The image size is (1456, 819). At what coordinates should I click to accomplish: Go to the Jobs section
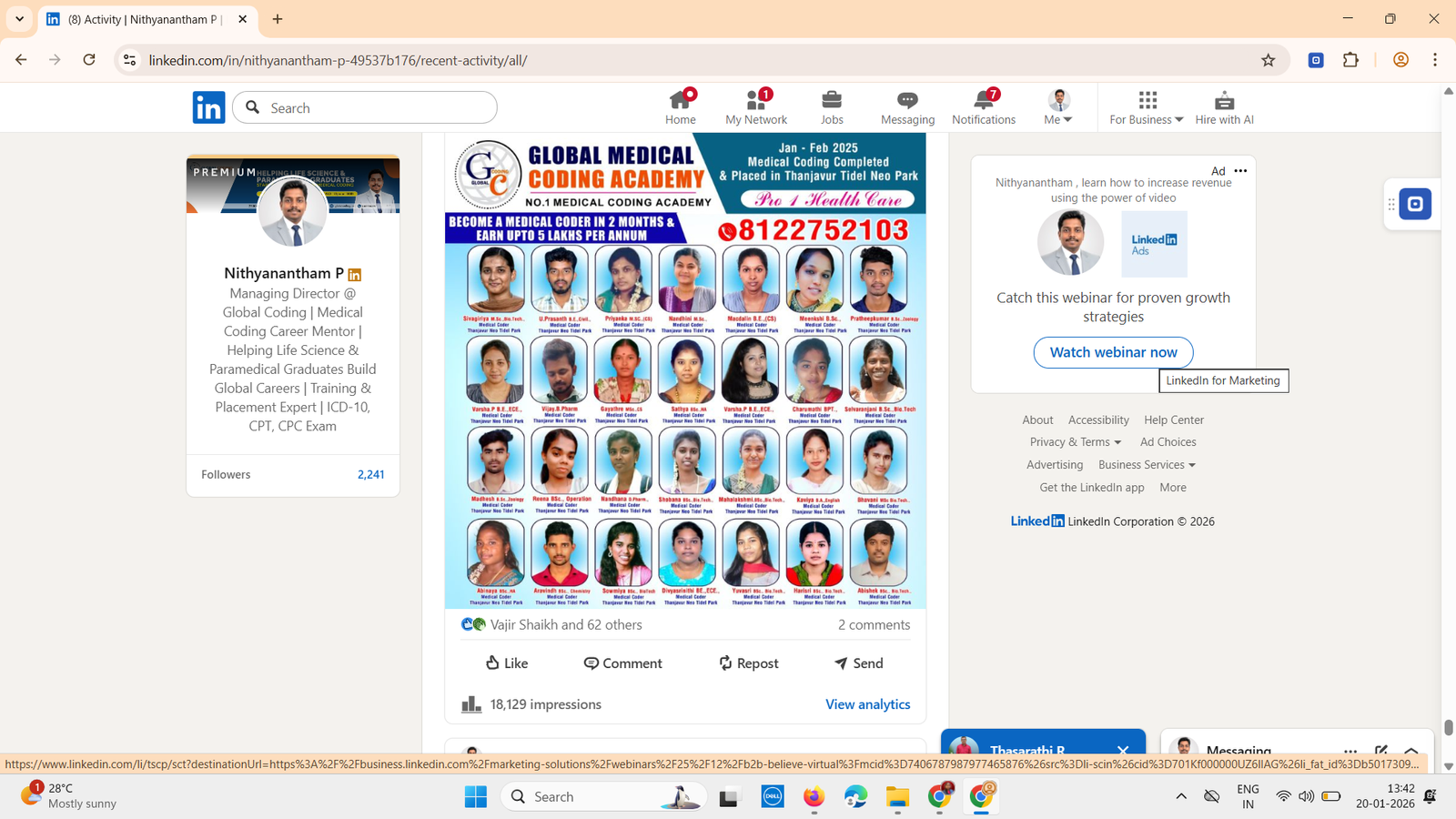pyautogui.click(x=832, y=100)
